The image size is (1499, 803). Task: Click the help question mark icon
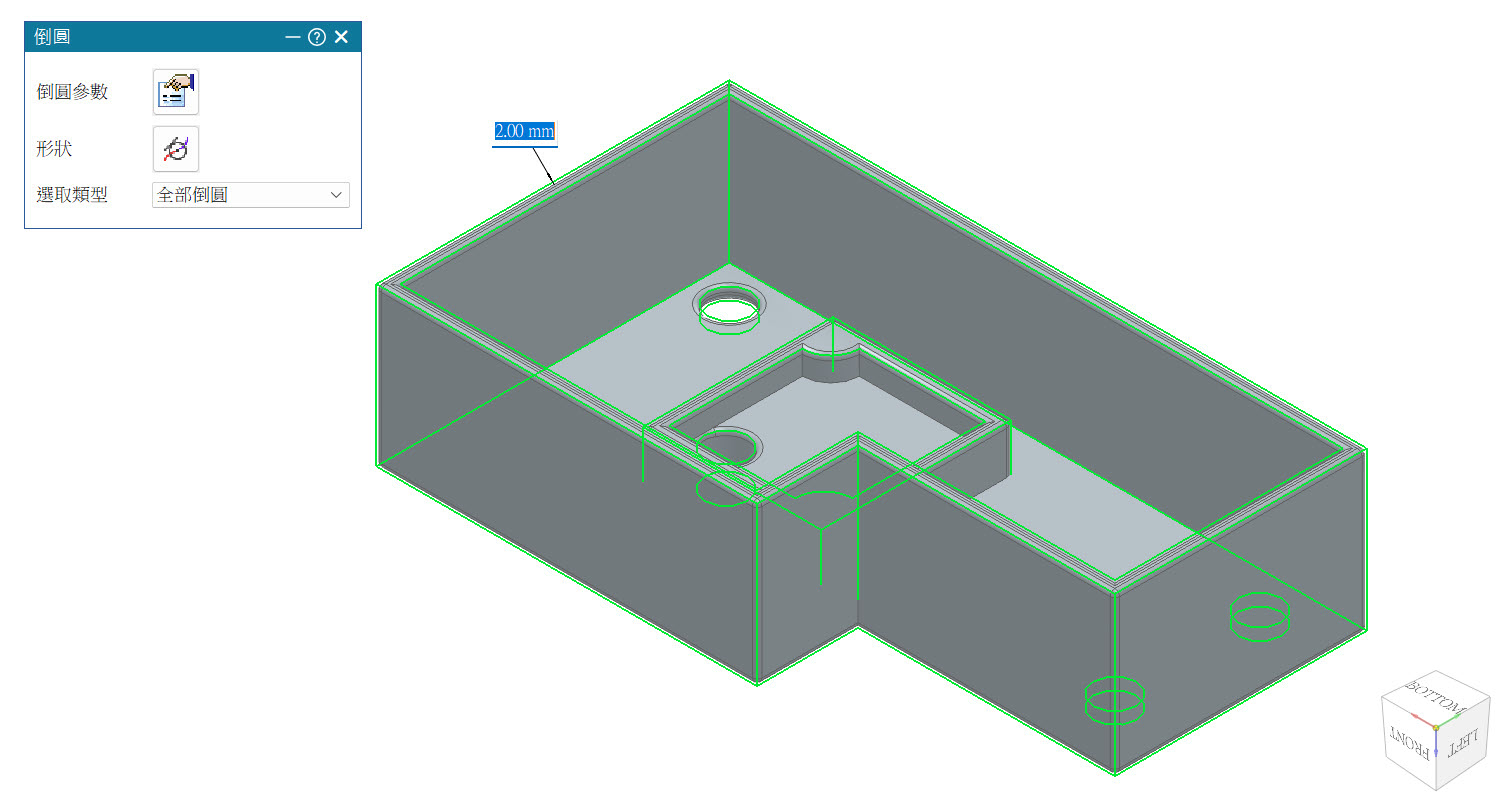[x=317, y=37]
